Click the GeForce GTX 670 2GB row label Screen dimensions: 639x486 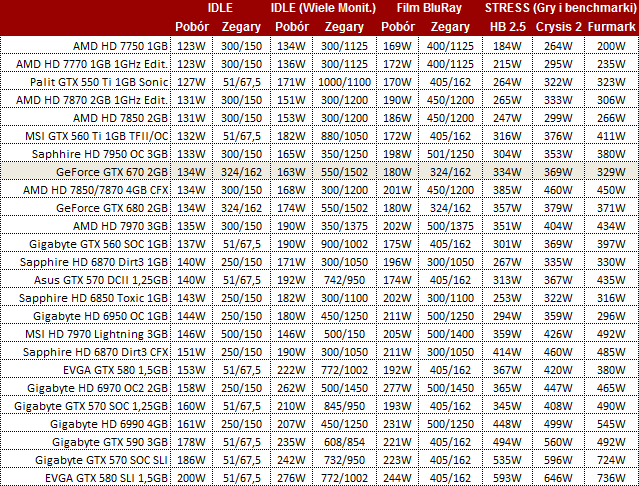pos(112,172)
